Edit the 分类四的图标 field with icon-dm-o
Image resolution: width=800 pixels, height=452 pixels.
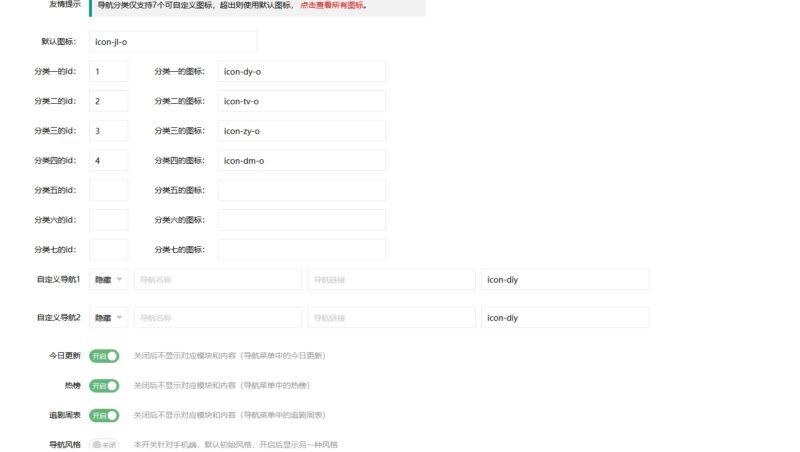coord(301,161)
